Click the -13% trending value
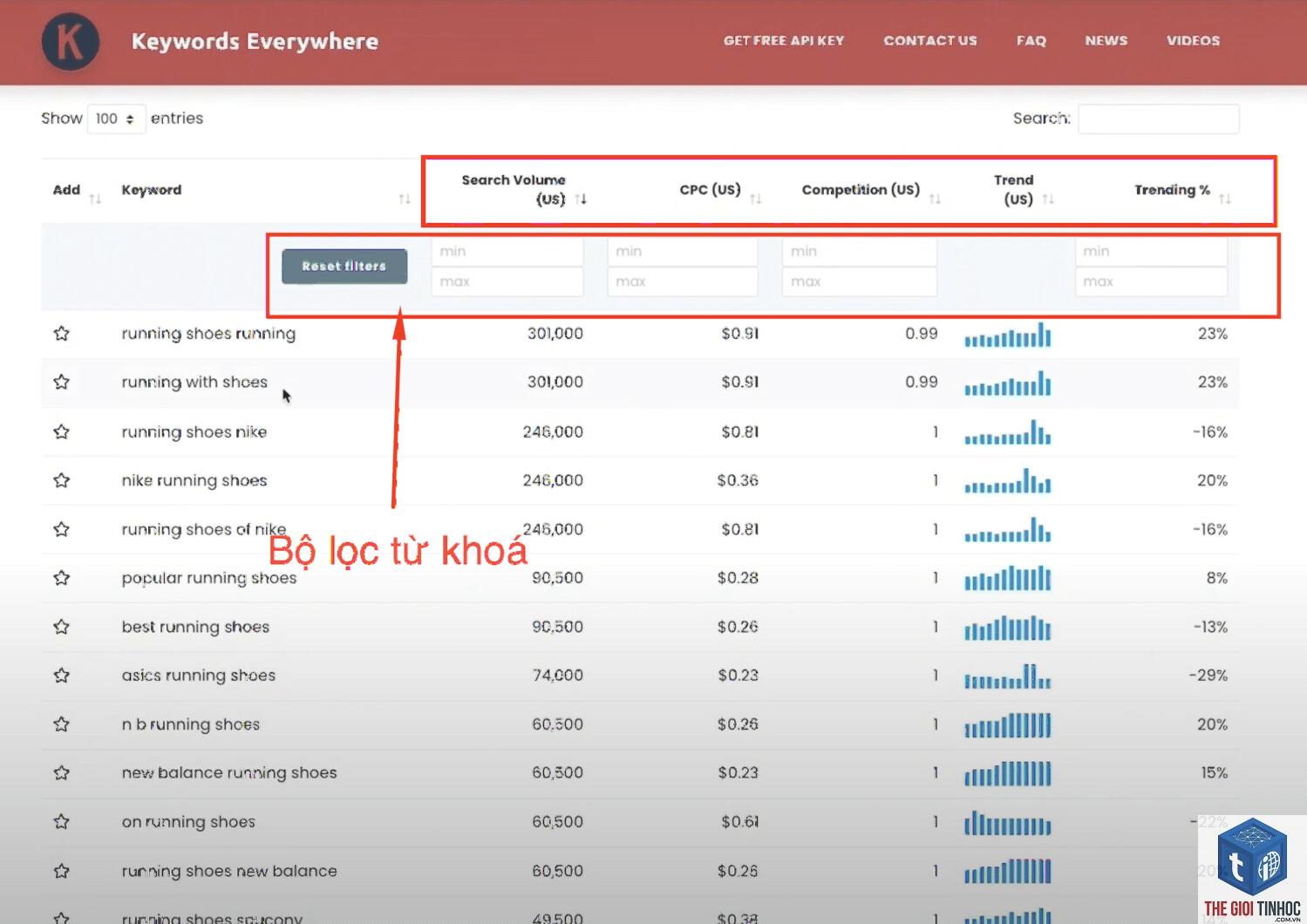This screenshot has width=1307, height=924. pyautogui.click(x=1210, y=627)
